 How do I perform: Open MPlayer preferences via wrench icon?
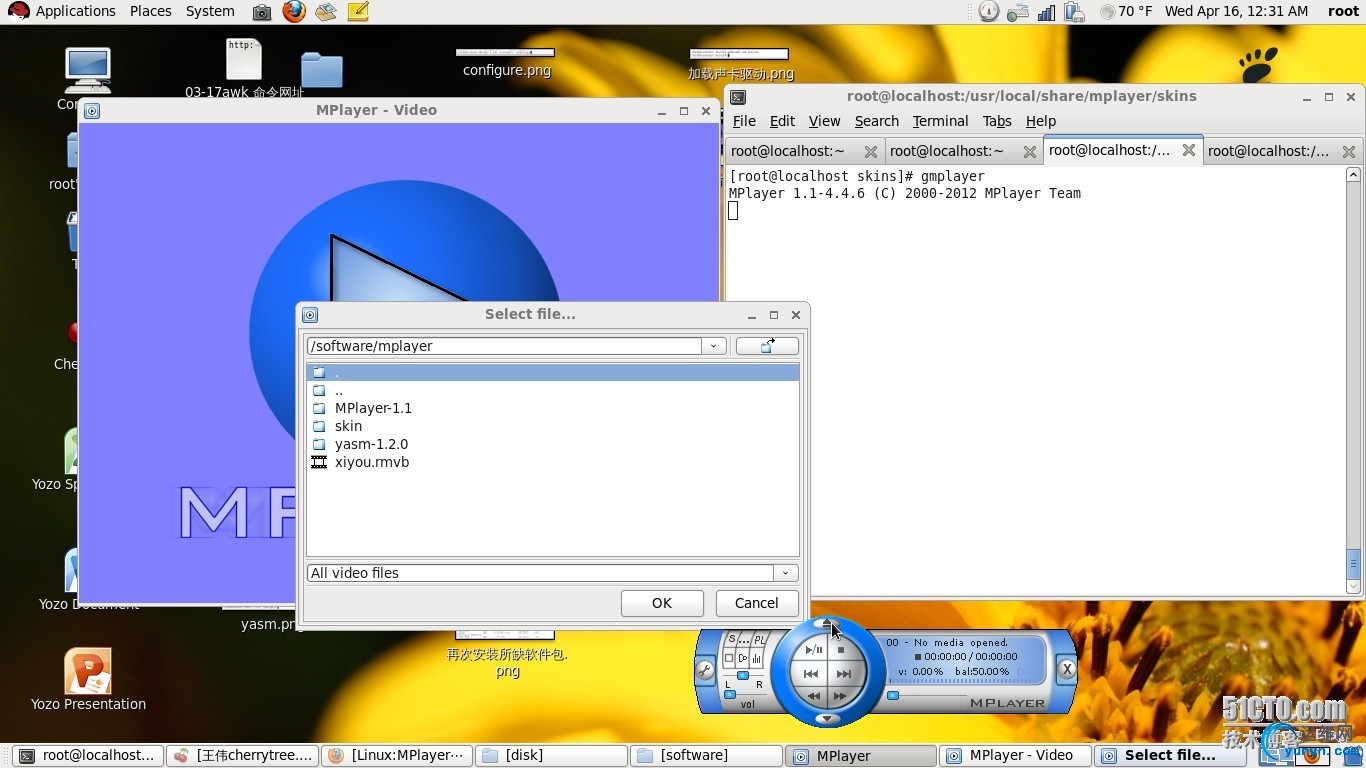[x=705, y=671]
